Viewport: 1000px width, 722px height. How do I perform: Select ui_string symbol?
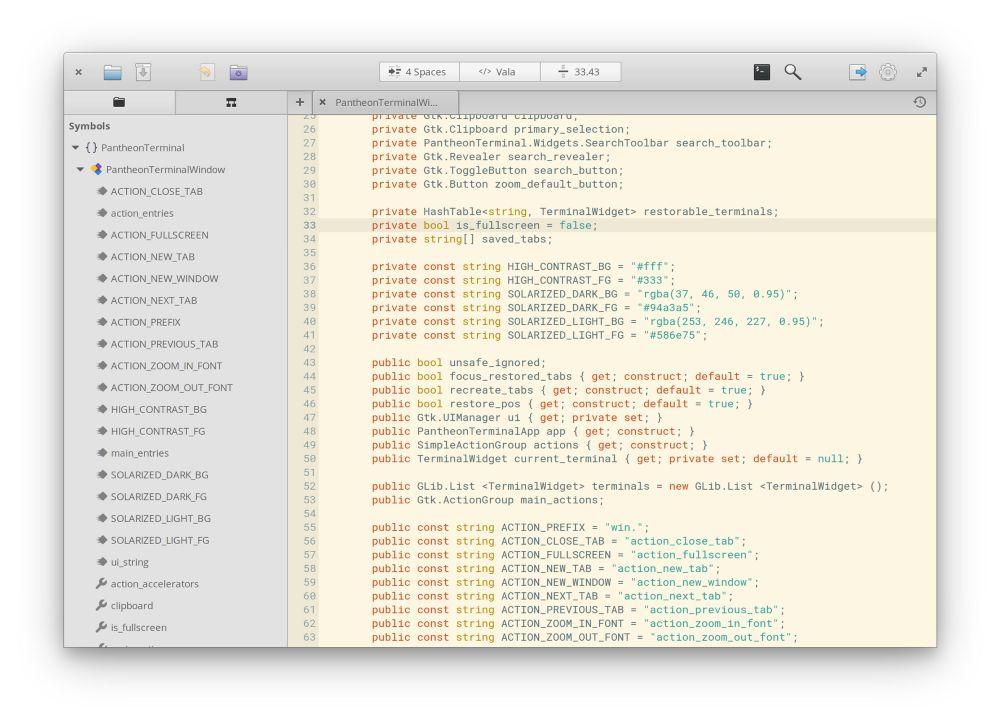[x=129, y=562]
